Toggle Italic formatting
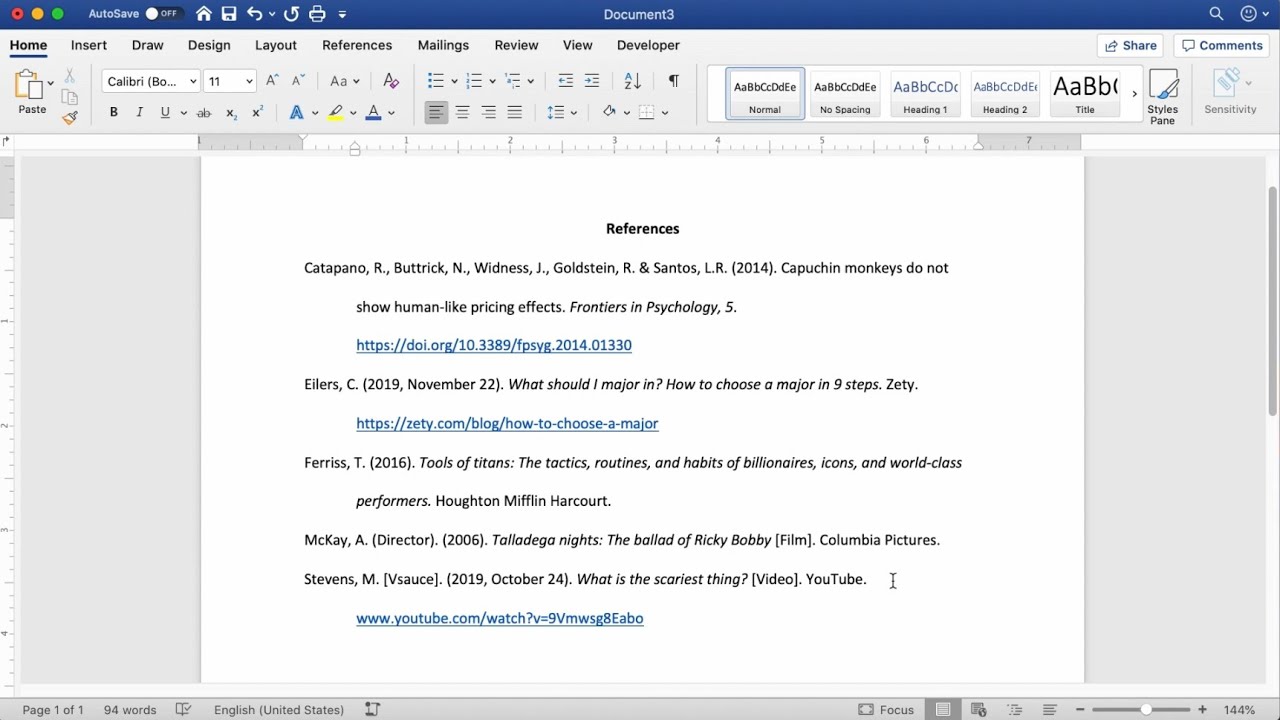This screenshot has width=1280, height=720. (139, 113)
